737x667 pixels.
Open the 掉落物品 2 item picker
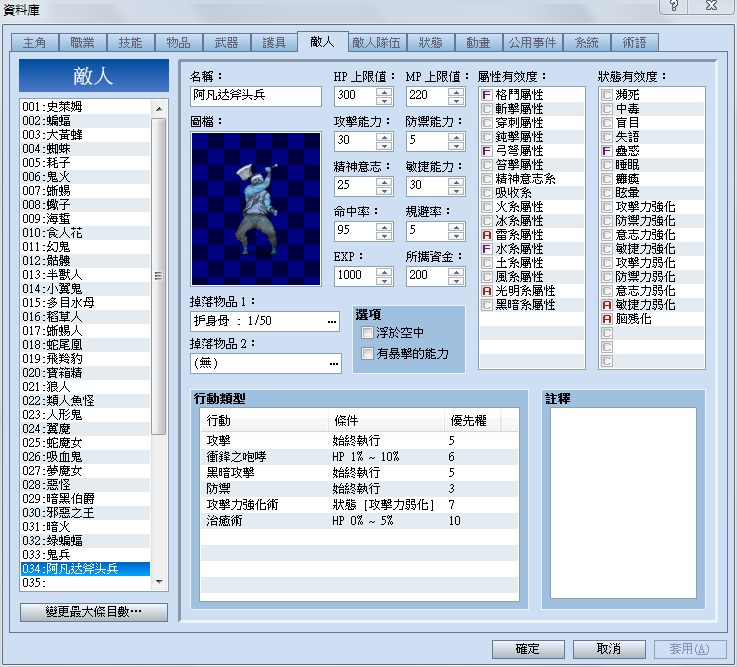333,364
